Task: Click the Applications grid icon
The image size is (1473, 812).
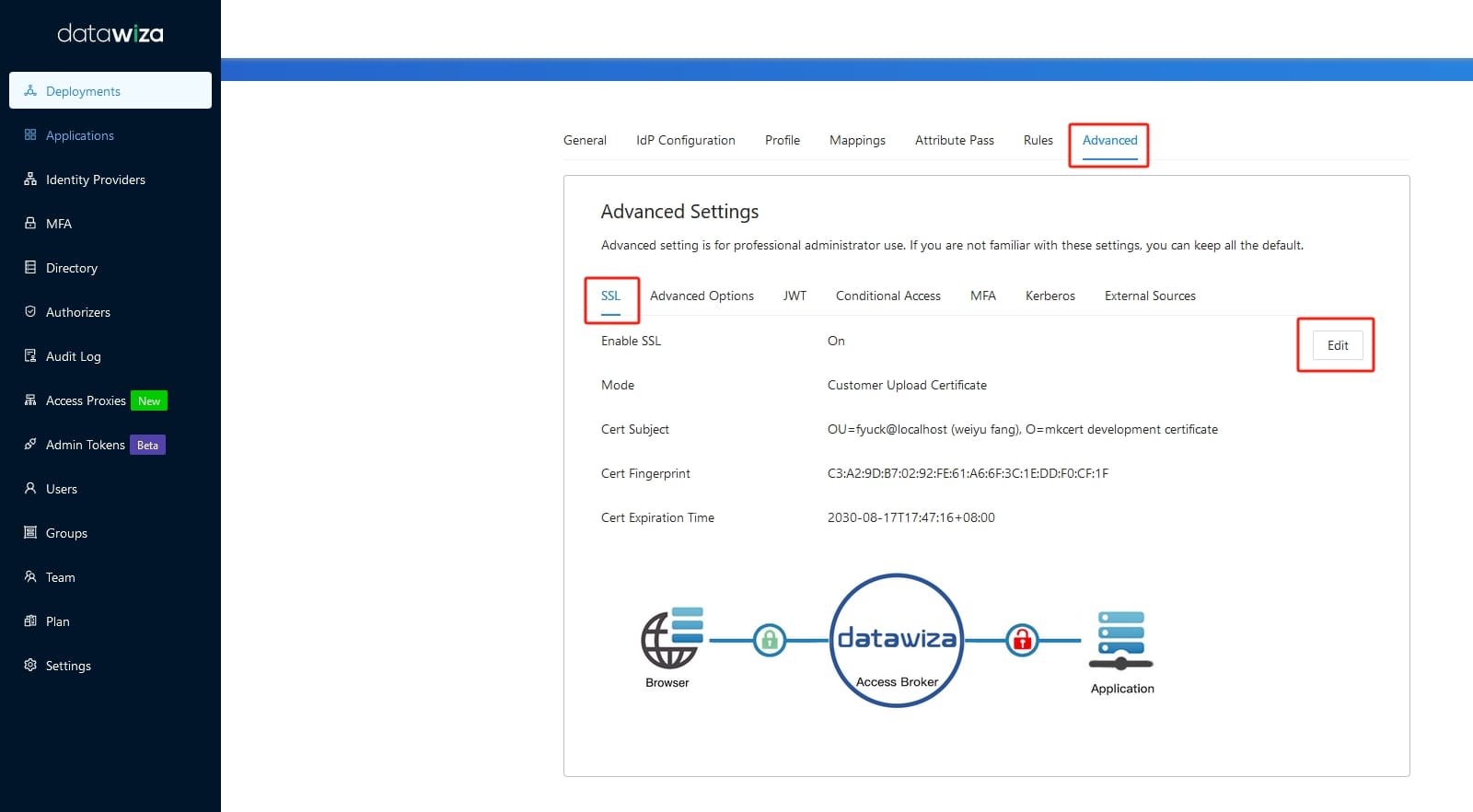Action: 30,134
